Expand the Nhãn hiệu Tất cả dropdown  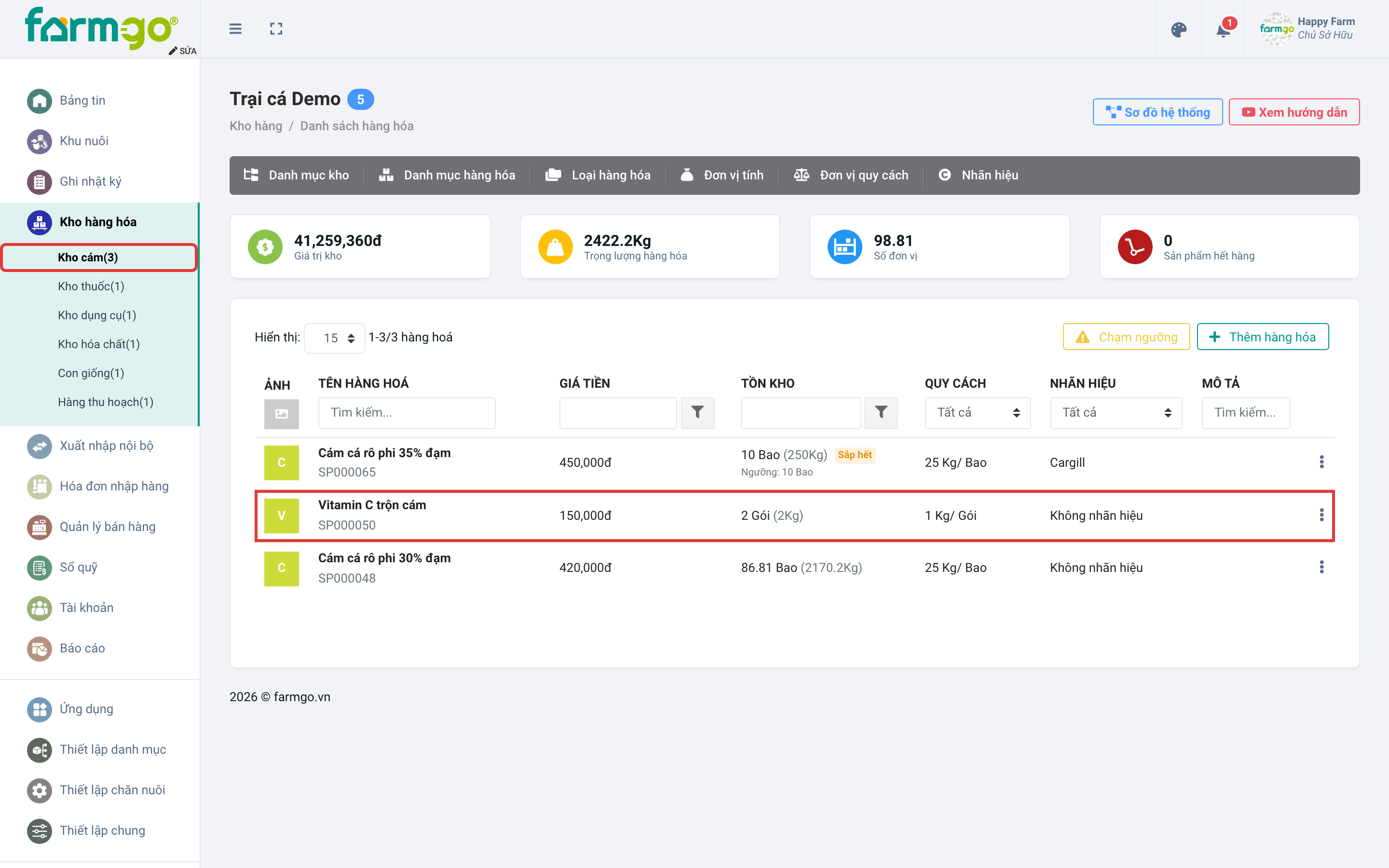(x=1116, y=412)
